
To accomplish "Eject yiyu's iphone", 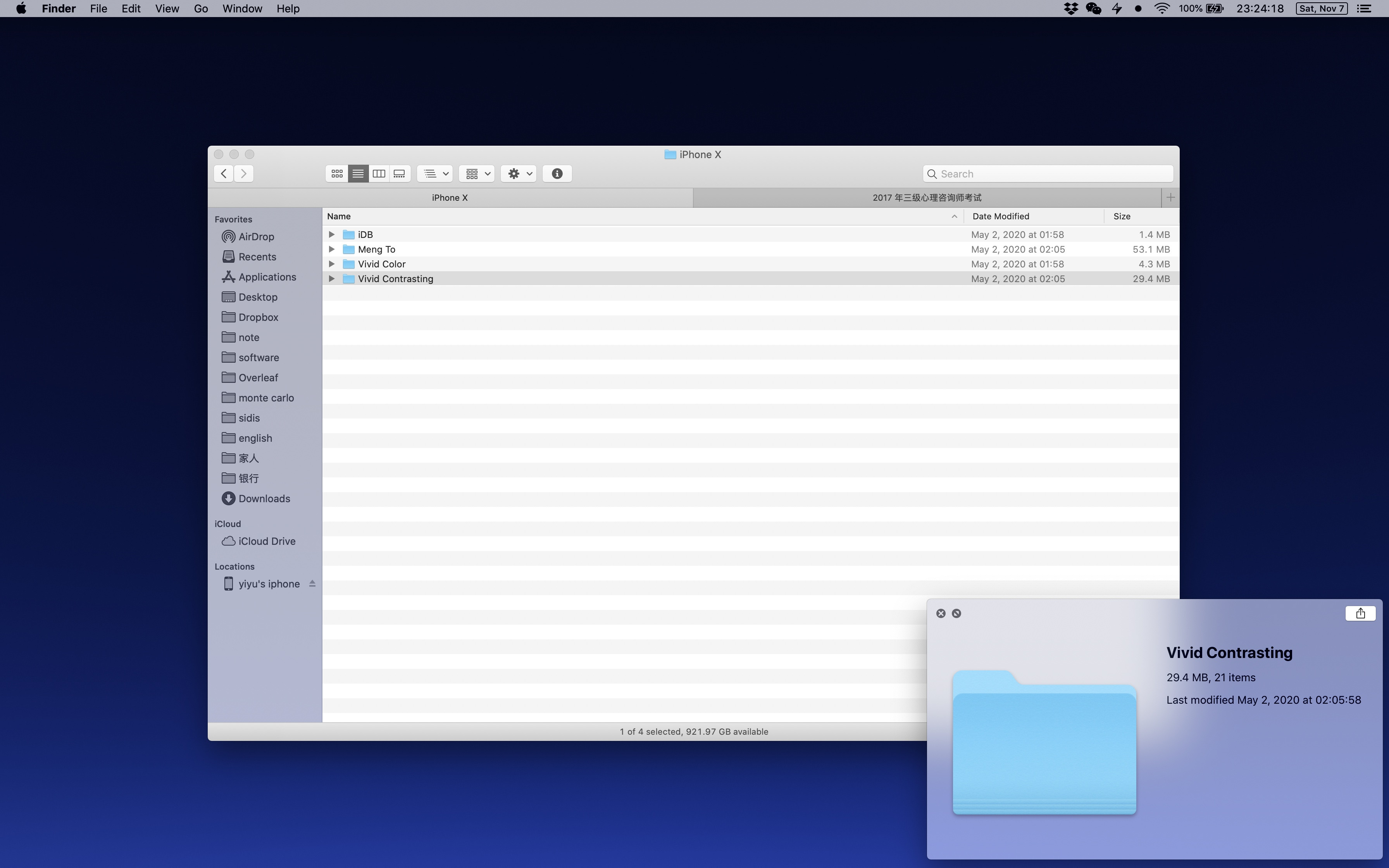I will click(312, 583).
